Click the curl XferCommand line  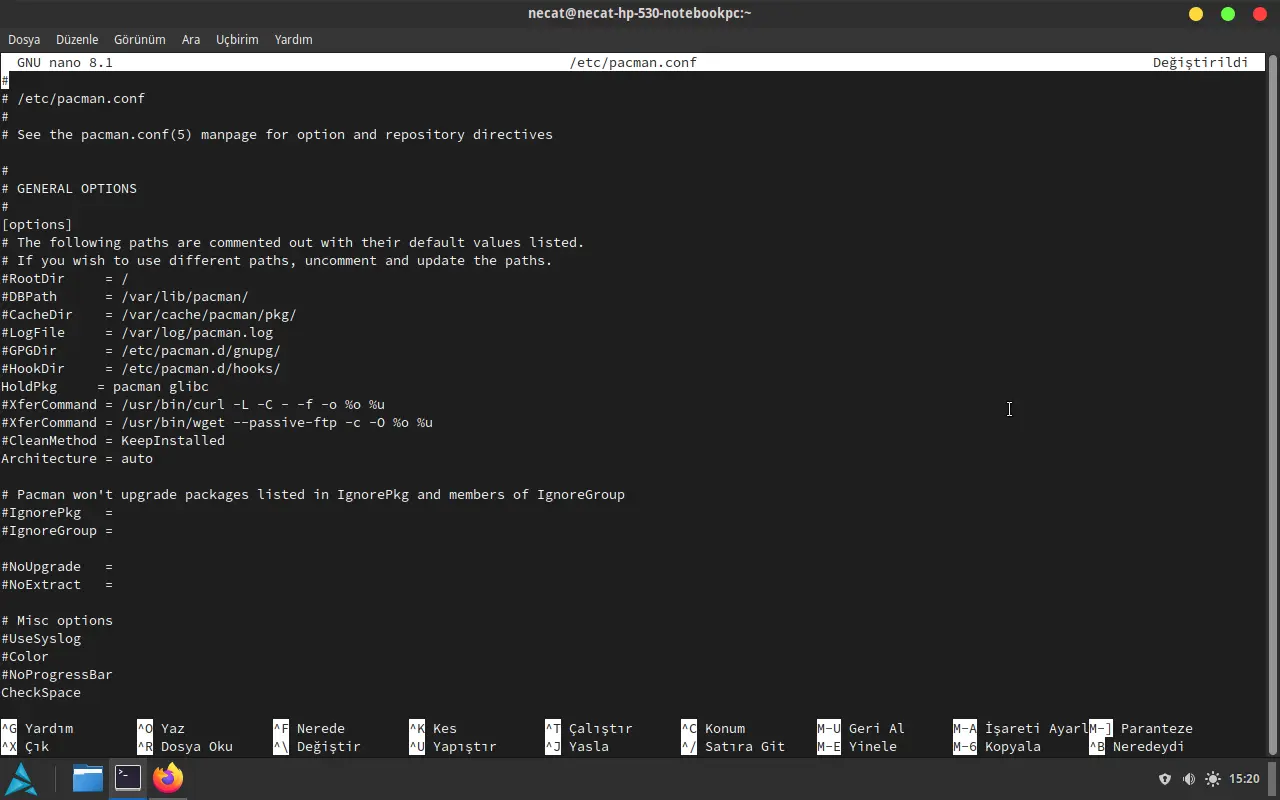[193, 404]
